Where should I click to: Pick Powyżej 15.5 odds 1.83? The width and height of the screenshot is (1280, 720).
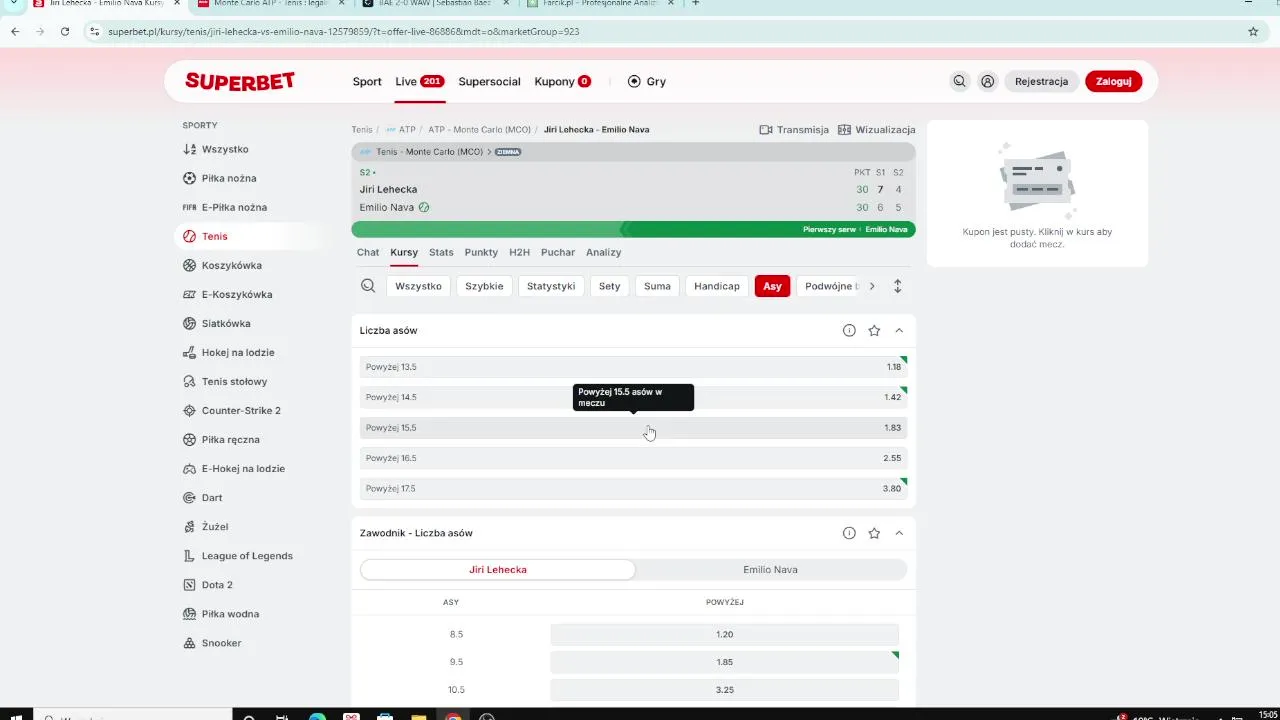(x=633, y=427)
